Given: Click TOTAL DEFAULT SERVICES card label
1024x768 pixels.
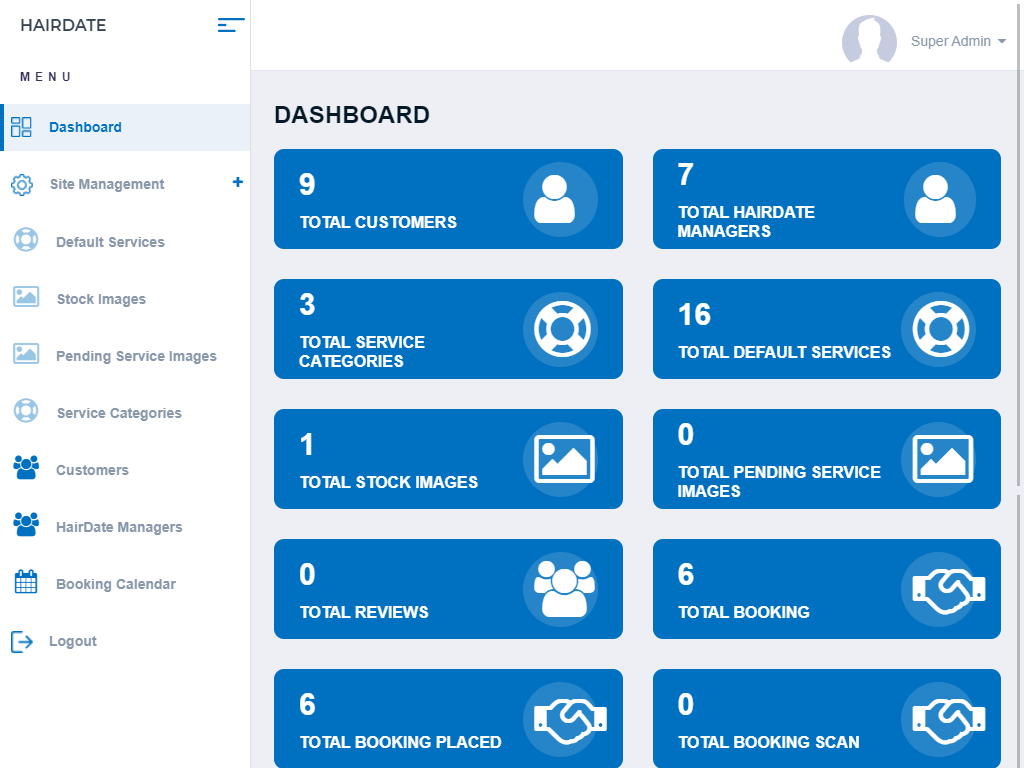Looking at the screenshot, I should coord(784,352).
